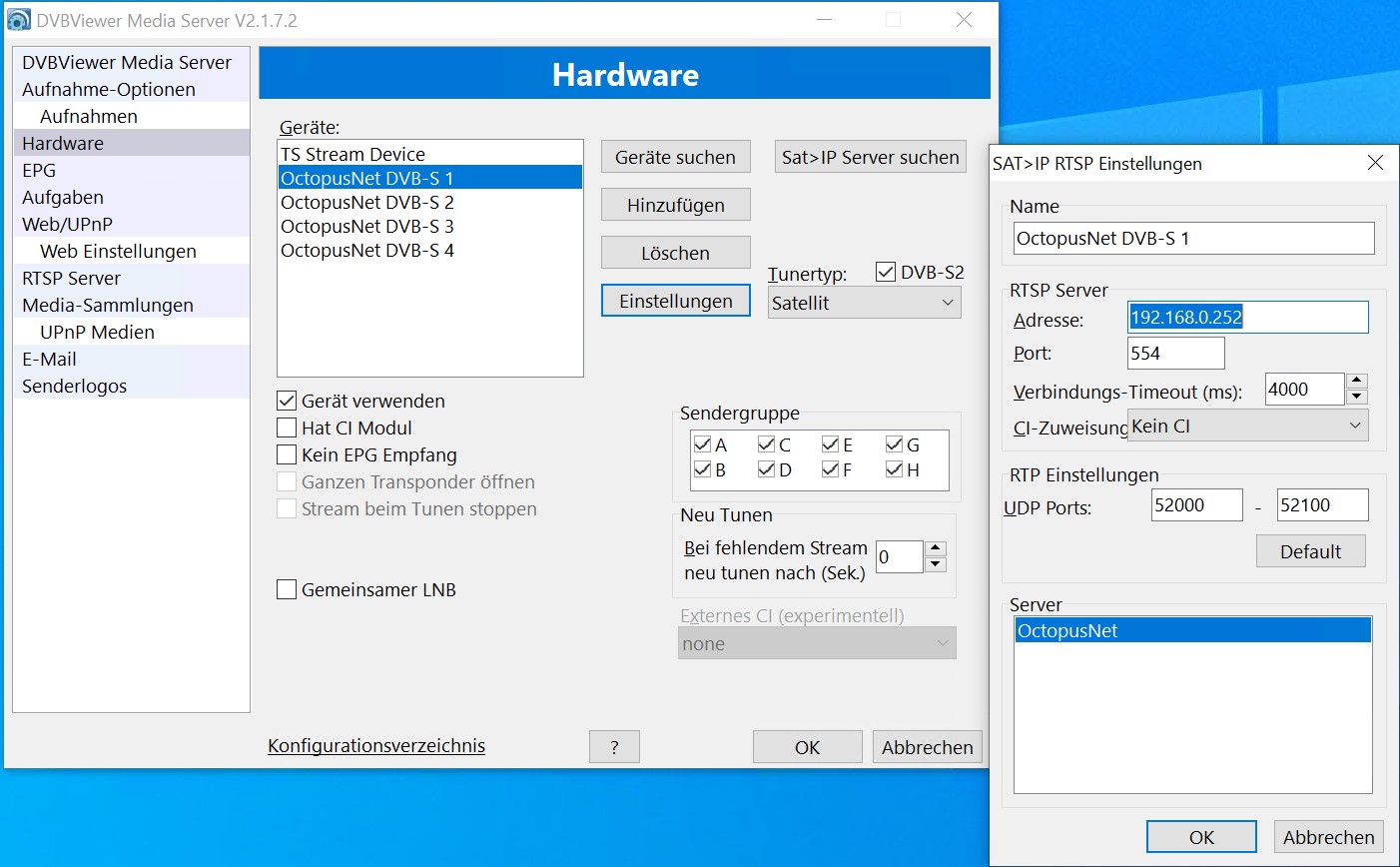Open the Tunertyp Satellit dropdown
The width and height of the screenshot is (1400, 867).
pyautogui.click(x=864, y=303)
